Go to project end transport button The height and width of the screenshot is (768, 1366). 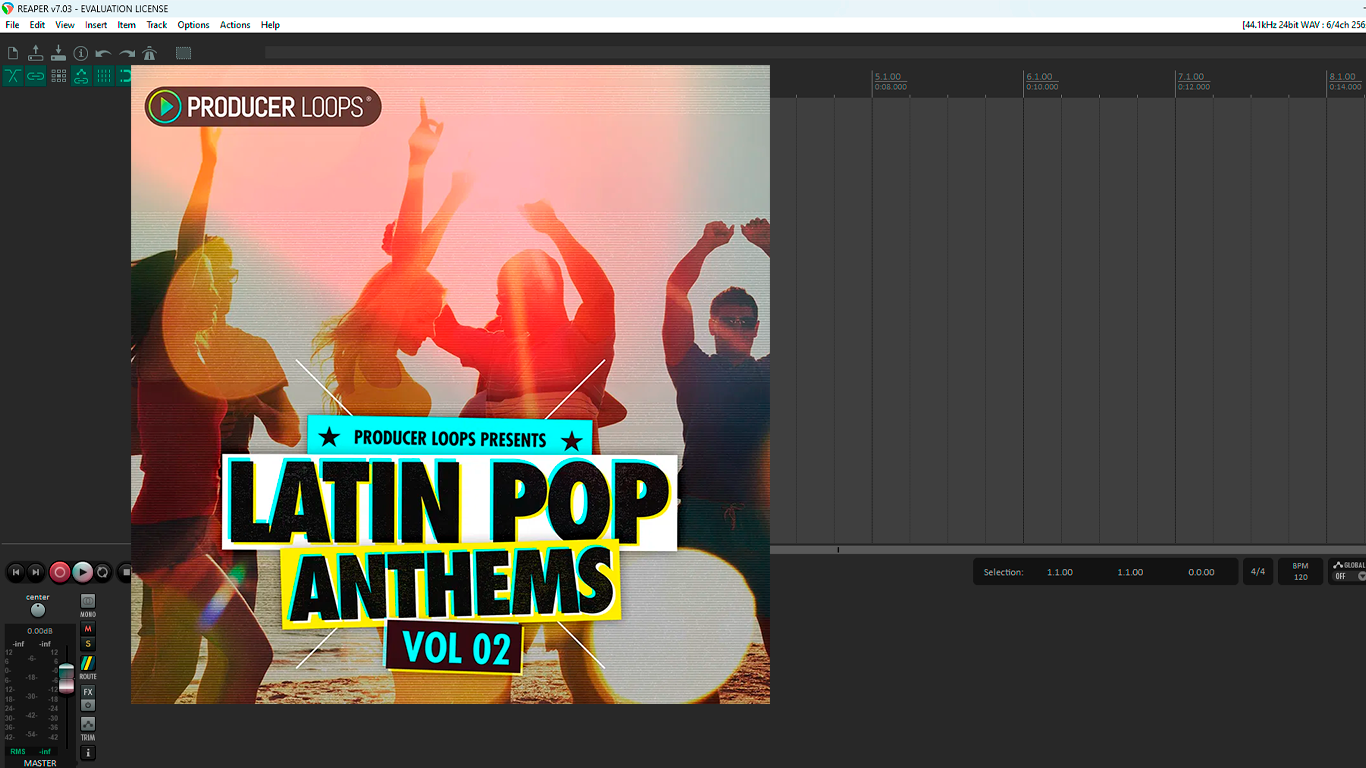(36, 572)
